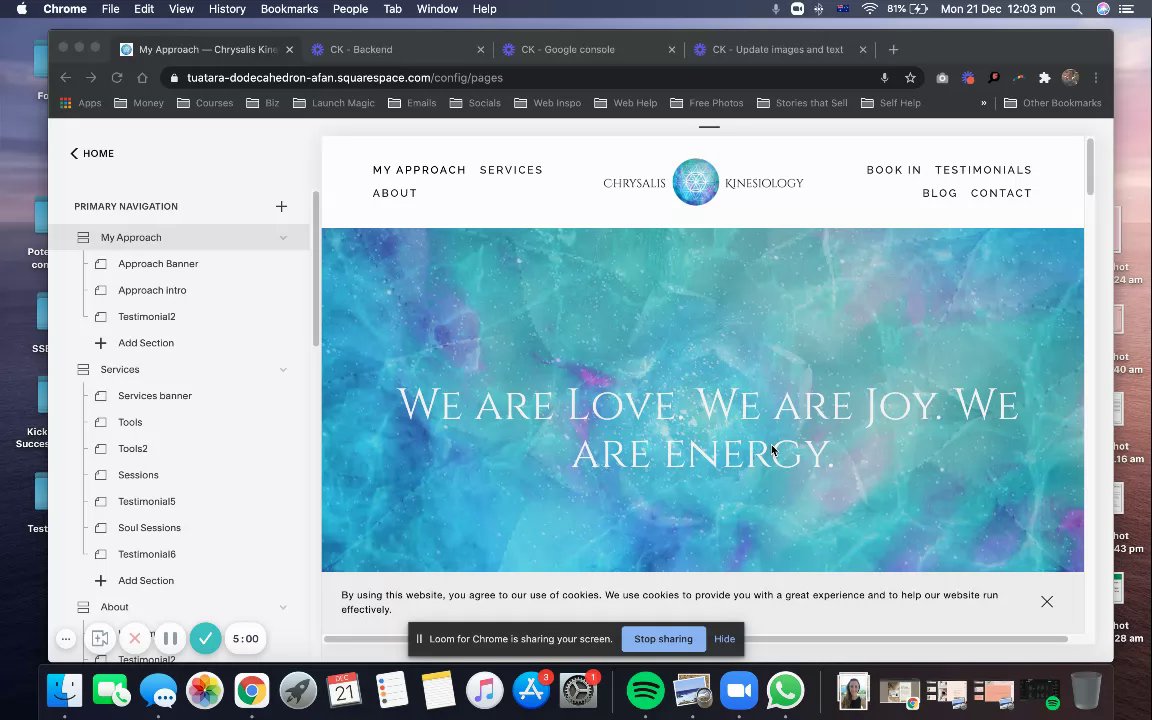
Task: Click Stop sharing in the Loom bar
Action: (x=663, y=639)
